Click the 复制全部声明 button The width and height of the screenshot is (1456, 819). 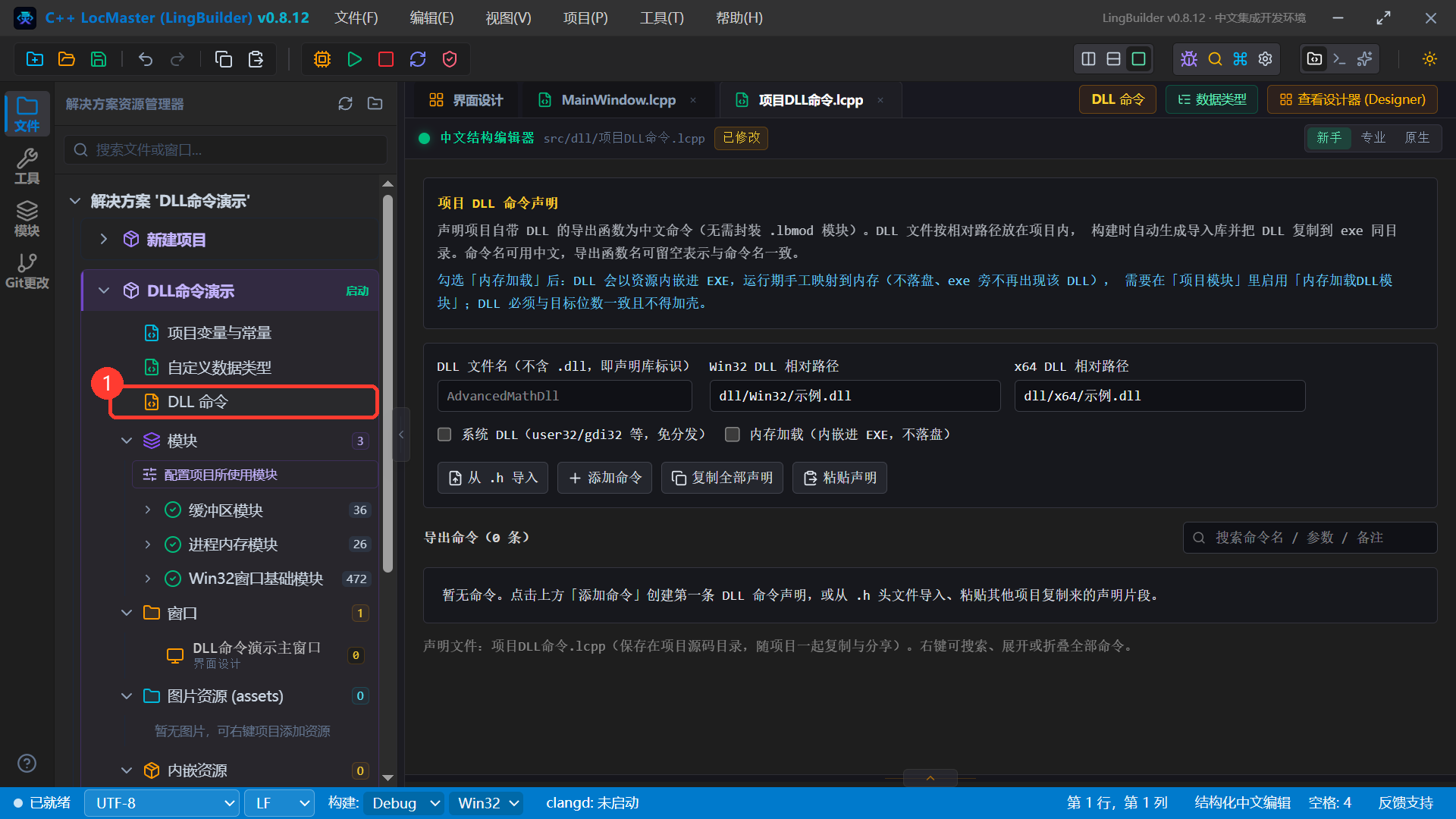722,478
